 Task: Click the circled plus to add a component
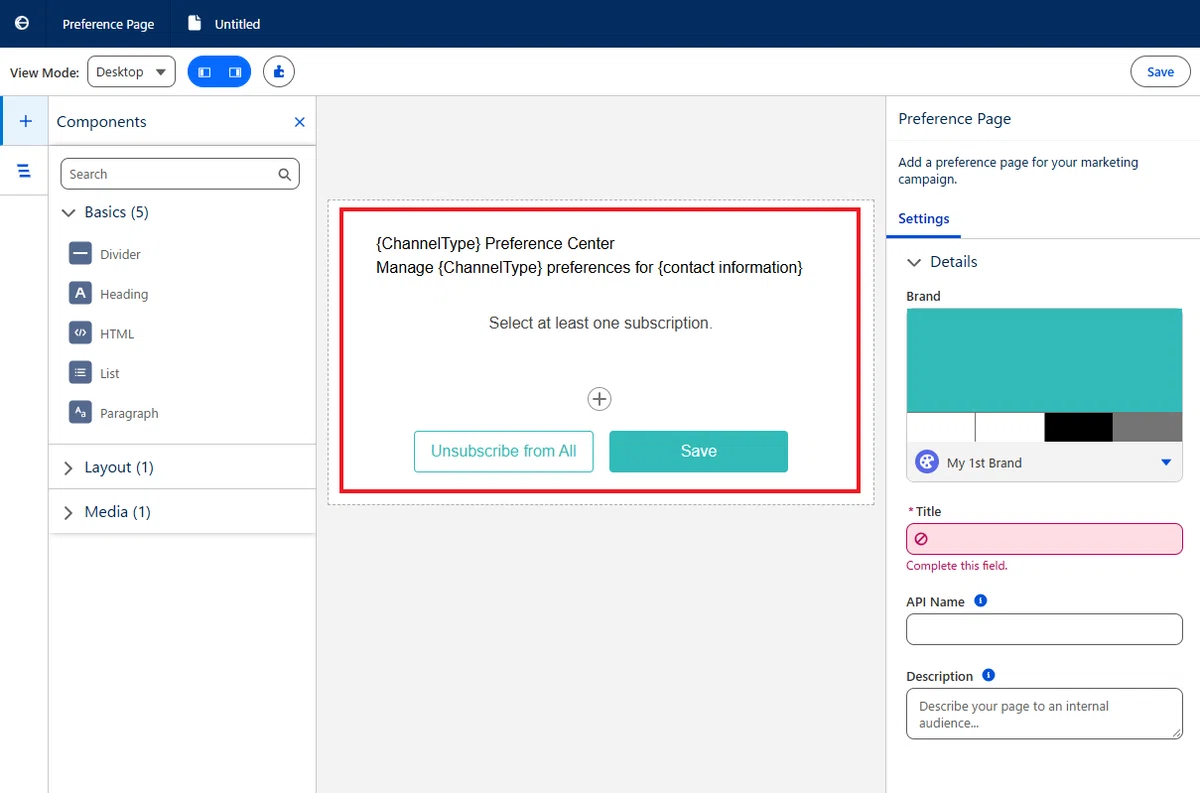[x=599, y=399]
